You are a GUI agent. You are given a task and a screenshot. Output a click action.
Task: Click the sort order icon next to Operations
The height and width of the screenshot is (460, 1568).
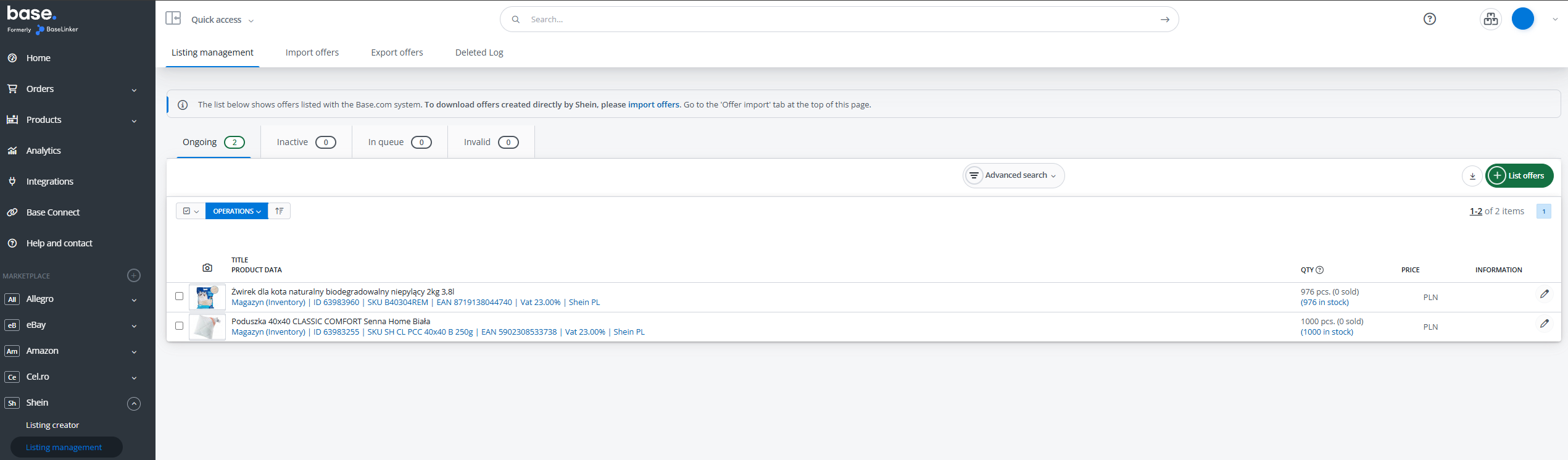coord(280,211)
